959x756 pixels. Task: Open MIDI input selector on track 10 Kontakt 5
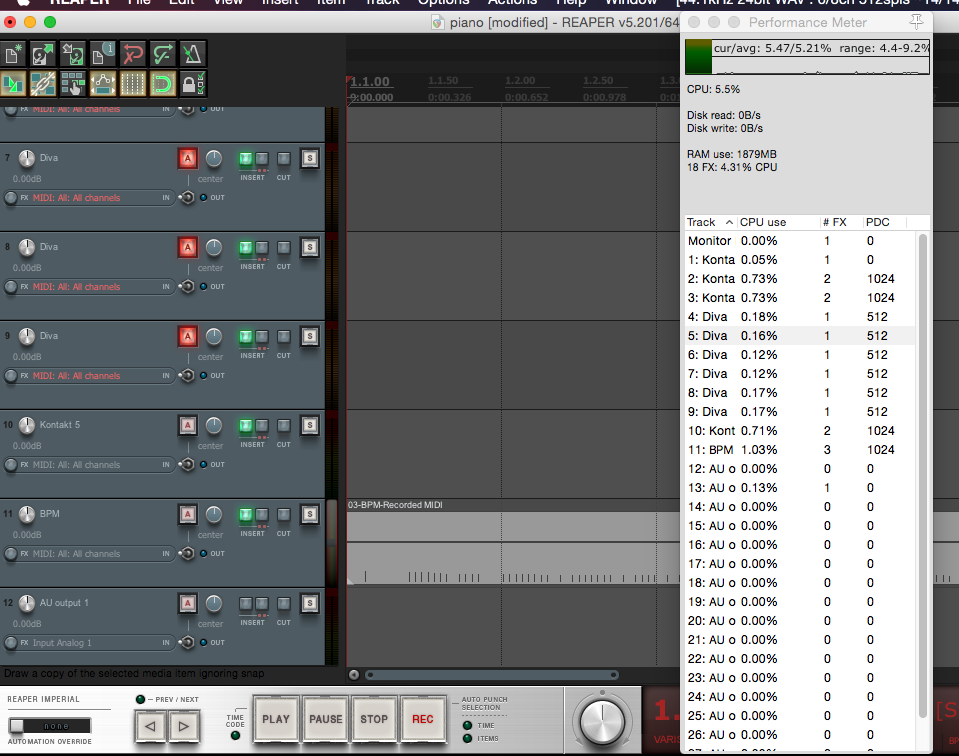click(x=76, y=465)
